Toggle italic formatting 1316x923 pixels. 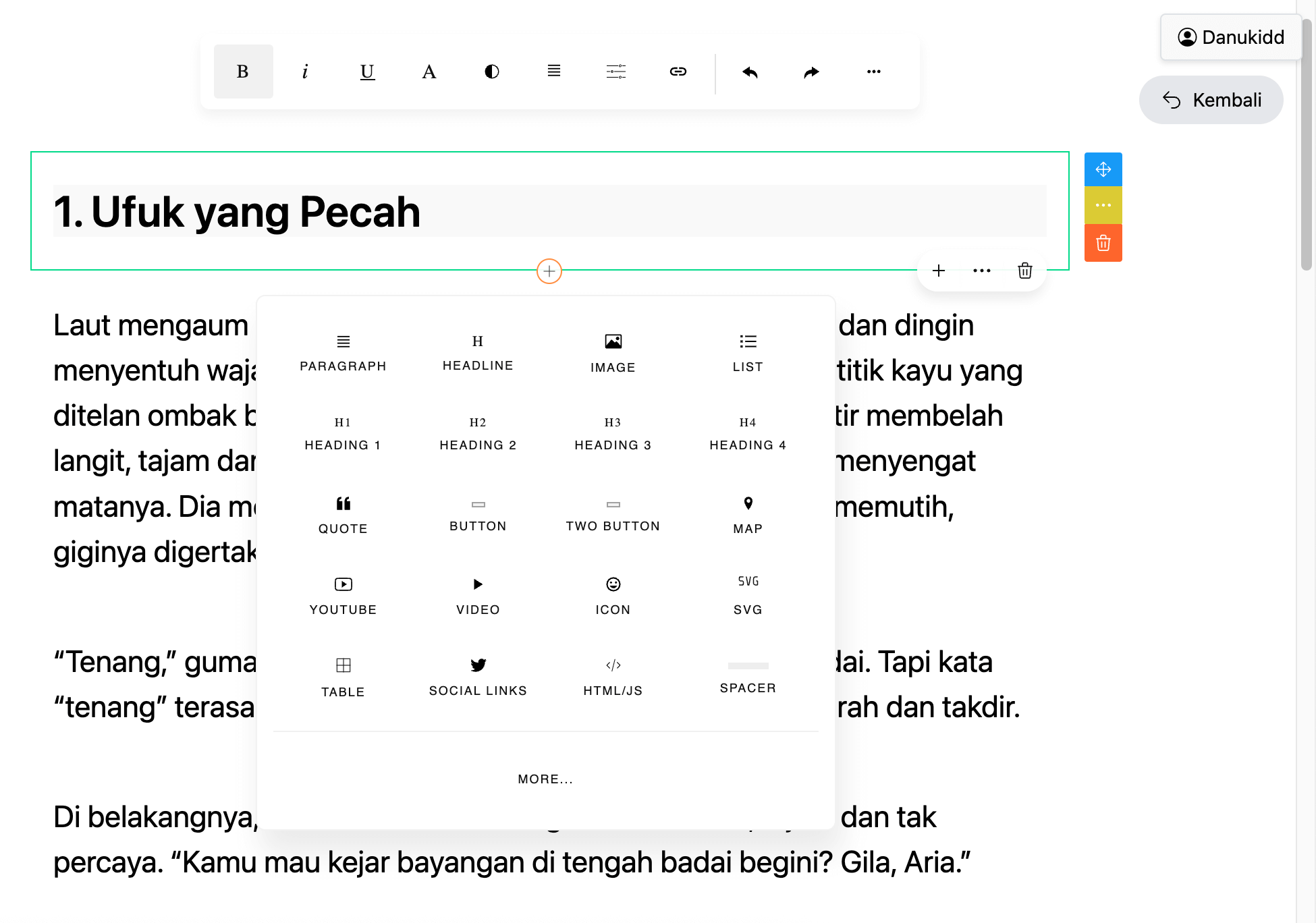tap(305, 72)
